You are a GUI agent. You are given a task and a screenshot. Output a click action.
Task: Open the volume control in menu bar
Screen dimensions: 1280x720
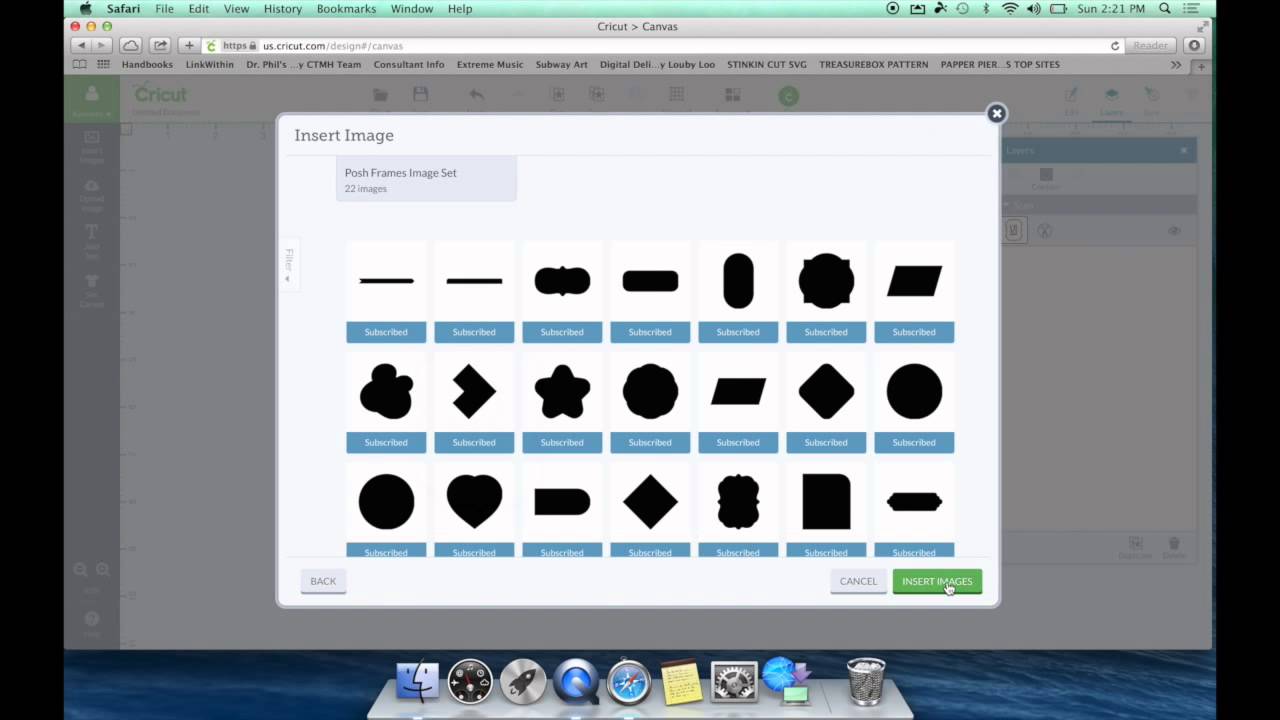tap(1034, 9)
